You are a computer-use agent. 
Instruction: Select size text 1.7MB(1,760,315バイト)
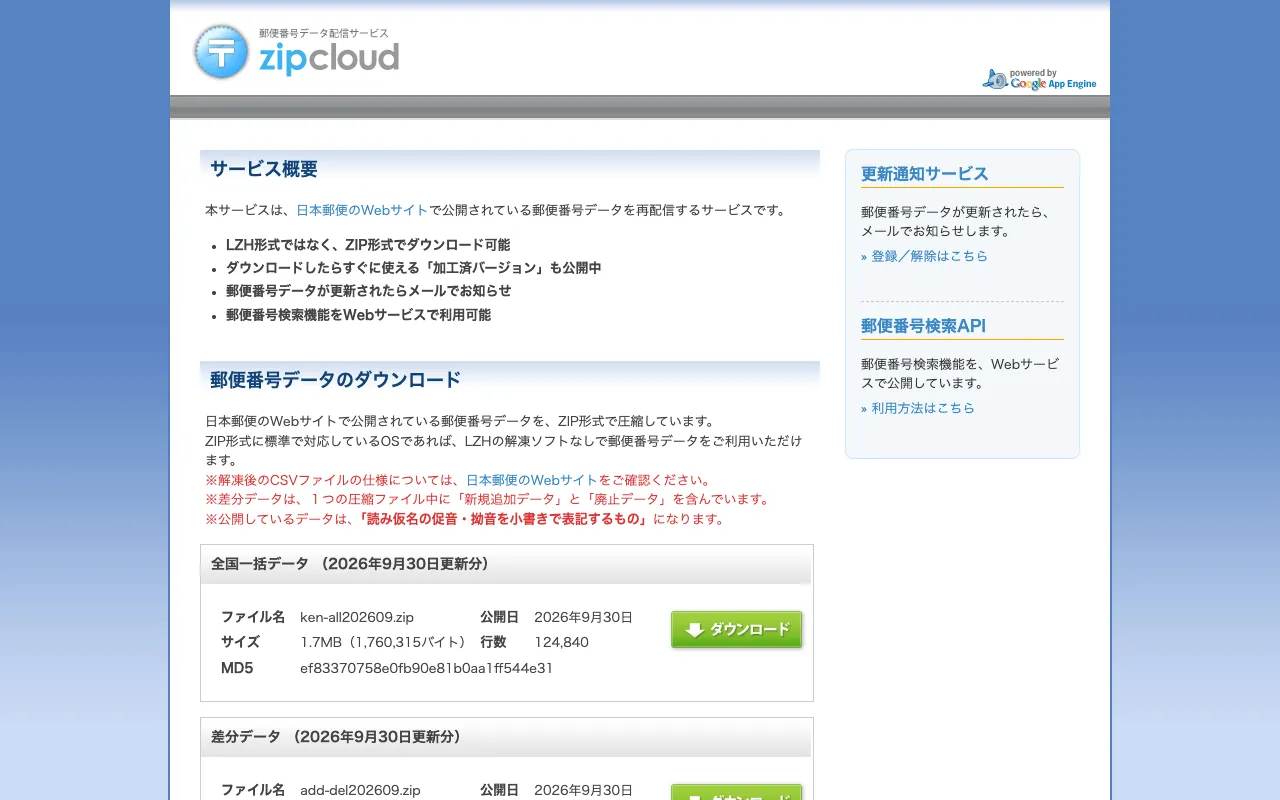(384, 642)
